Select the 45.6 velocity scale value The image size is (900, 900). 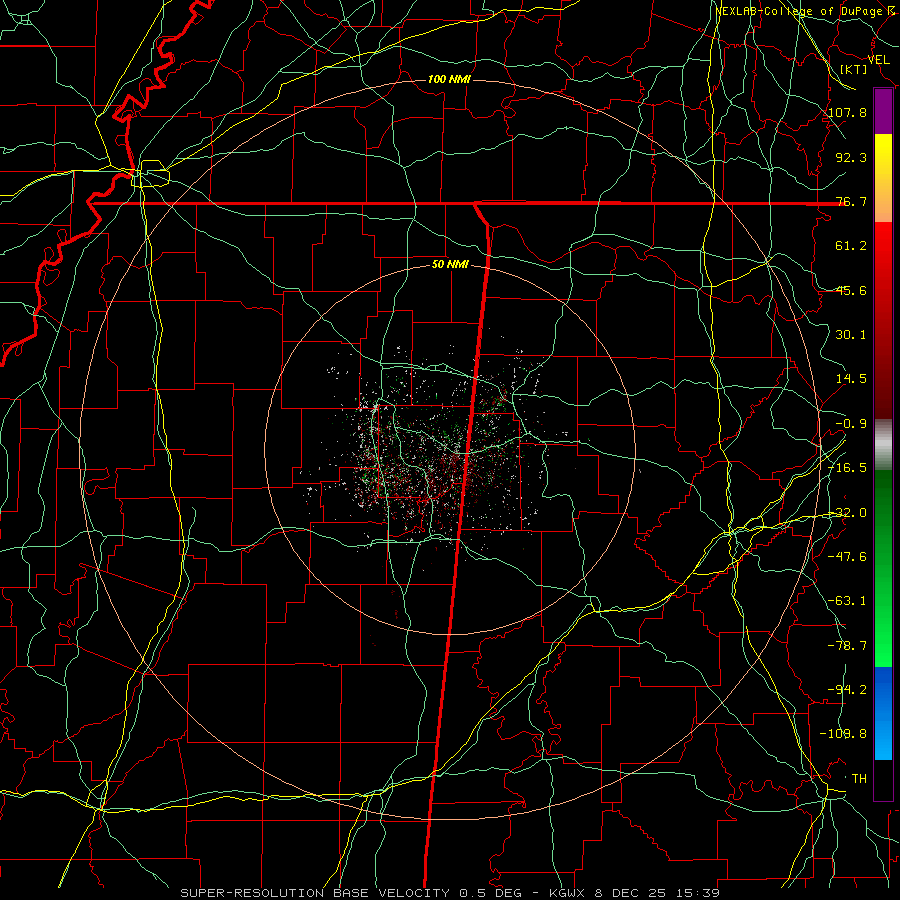(x=851, y=290)
